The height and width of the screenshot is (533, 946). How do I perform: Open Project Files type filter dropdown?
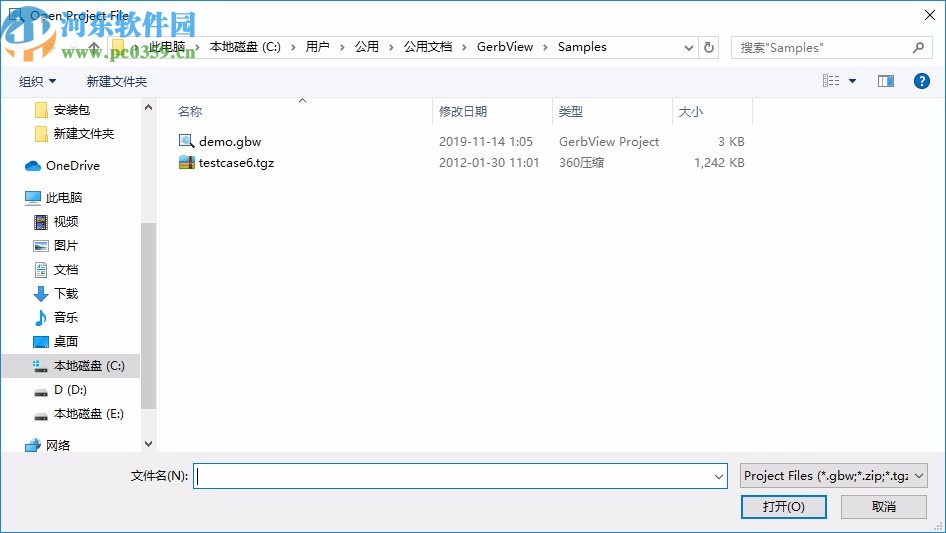tap(834, 476)
